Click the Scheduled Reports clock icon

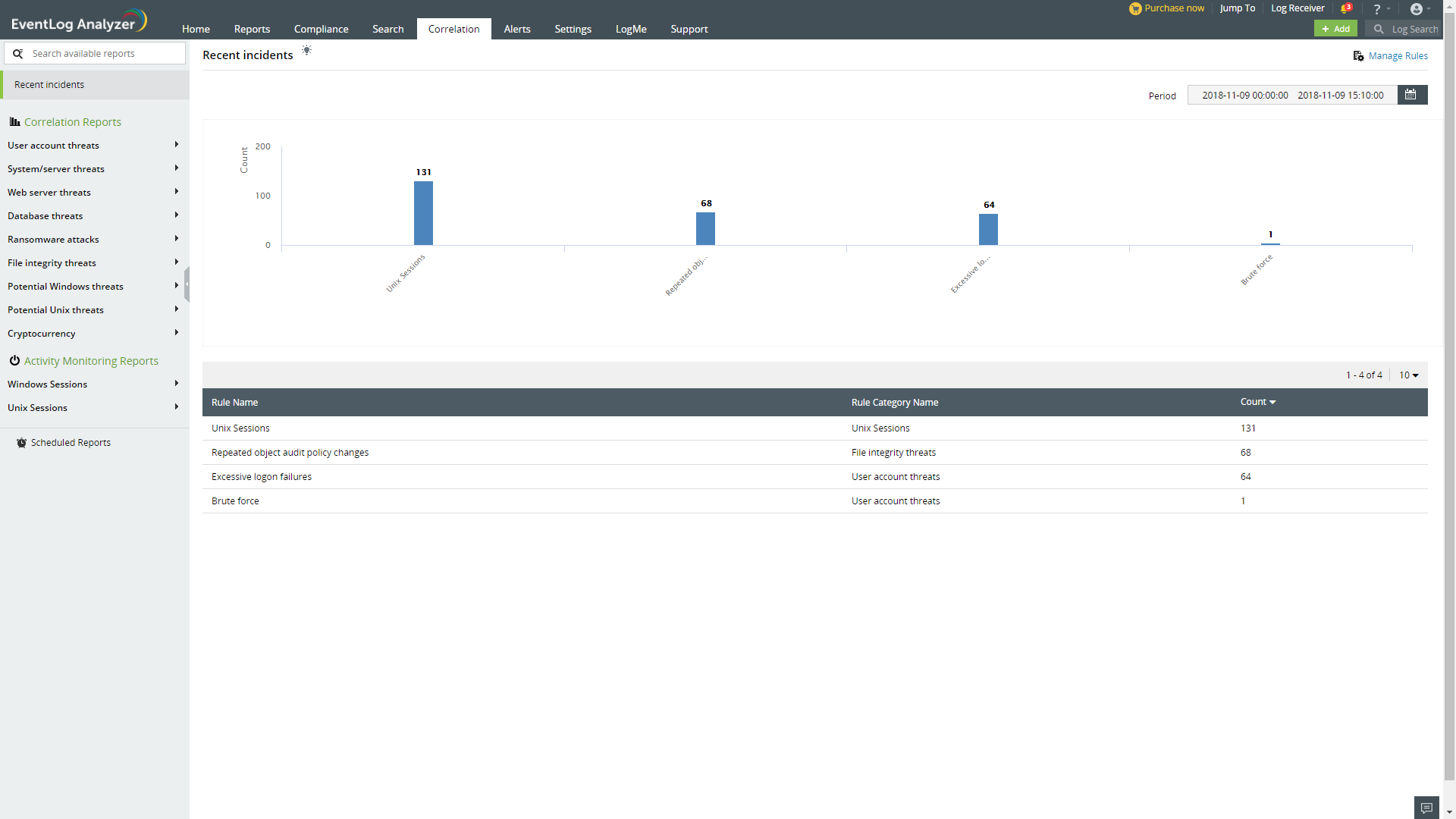click(x=20, y=442)
